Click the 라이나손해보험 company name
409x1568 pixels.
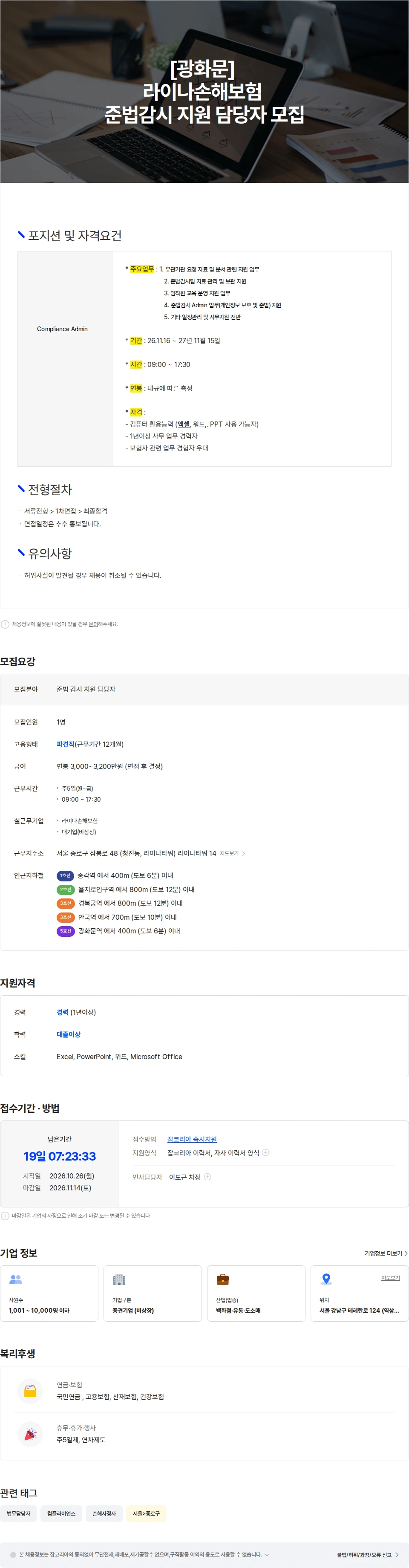point(80,820)
